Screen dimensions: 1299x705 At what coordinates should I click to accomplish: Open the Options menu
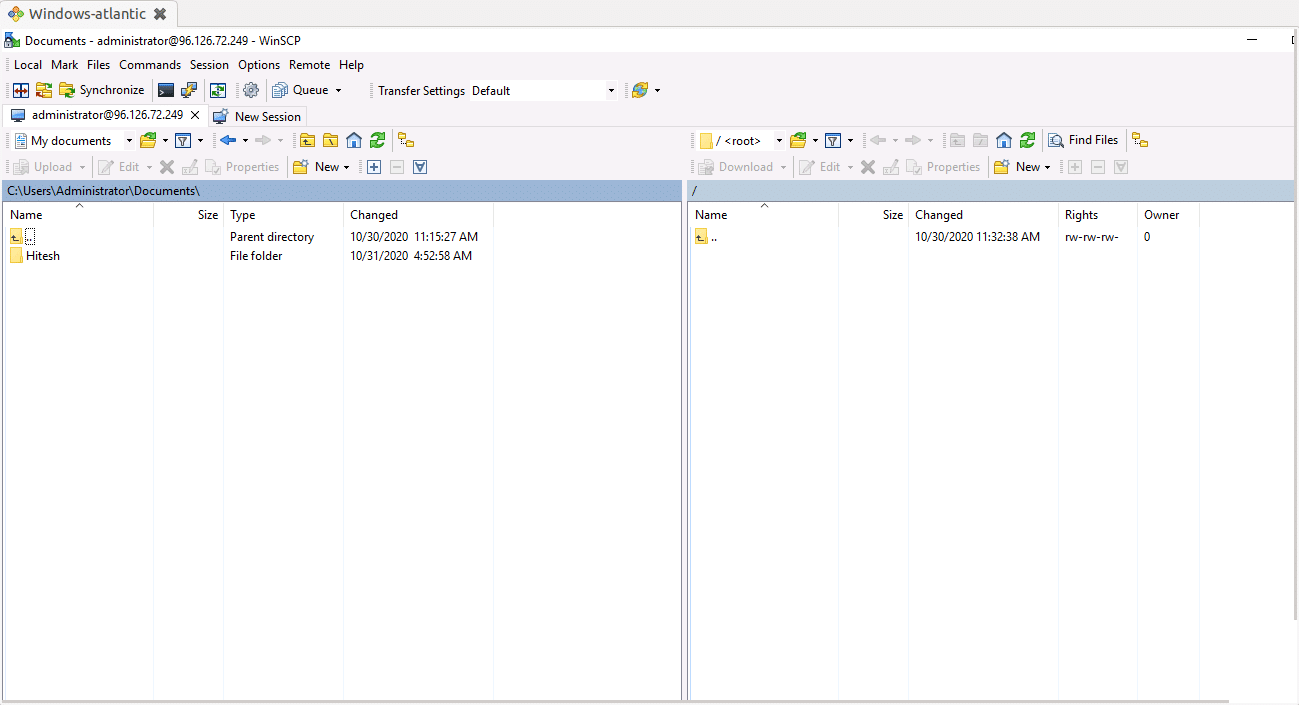click(259, 64)
